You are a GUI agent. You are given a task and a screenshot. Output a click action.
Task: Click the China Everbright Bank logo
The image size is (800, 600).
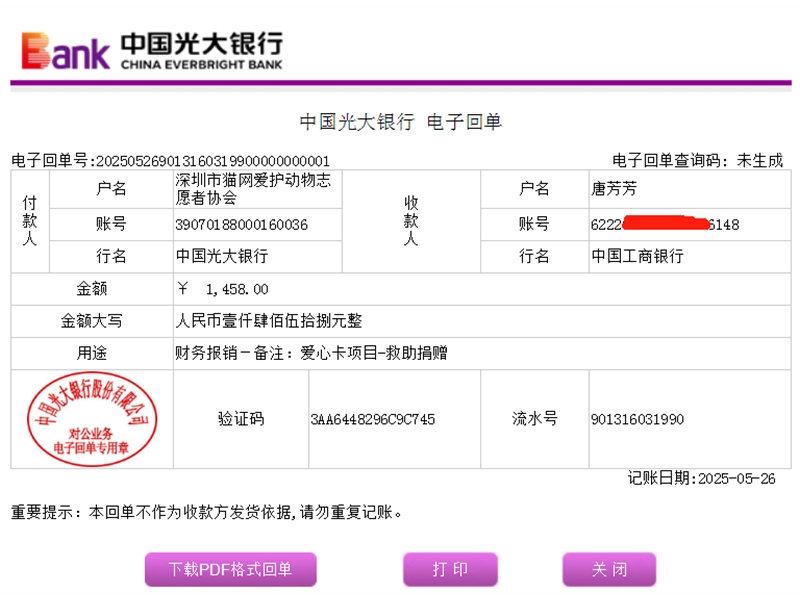pyautogui.click(x=152, y=51)
